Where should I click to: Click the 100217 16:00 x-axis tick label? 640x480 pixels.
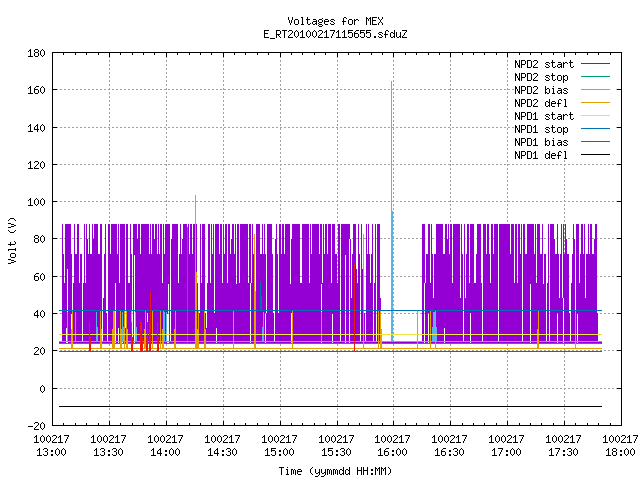pos(392,445)
